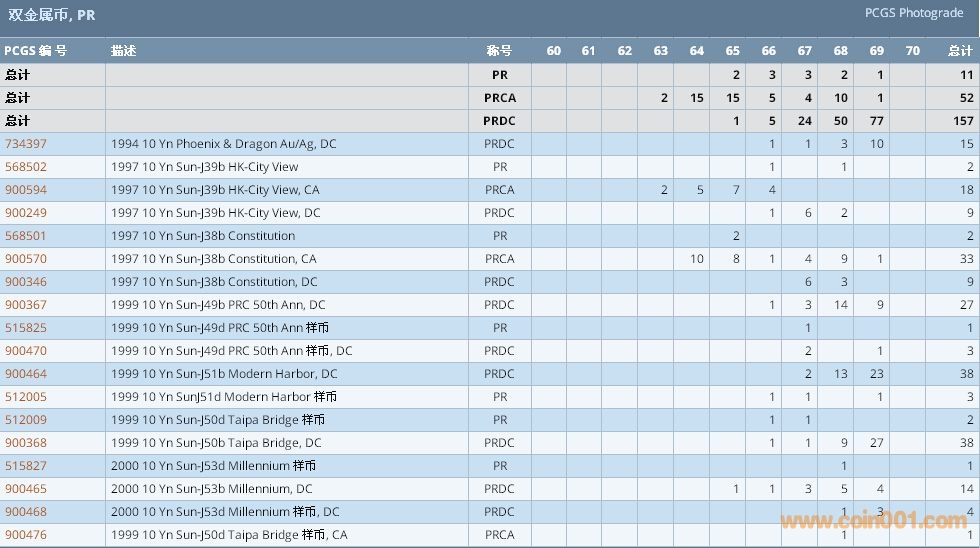Viewport: 980px width, 548px height.
Task: Click the 总计 column header
Action: coord(959,51)
